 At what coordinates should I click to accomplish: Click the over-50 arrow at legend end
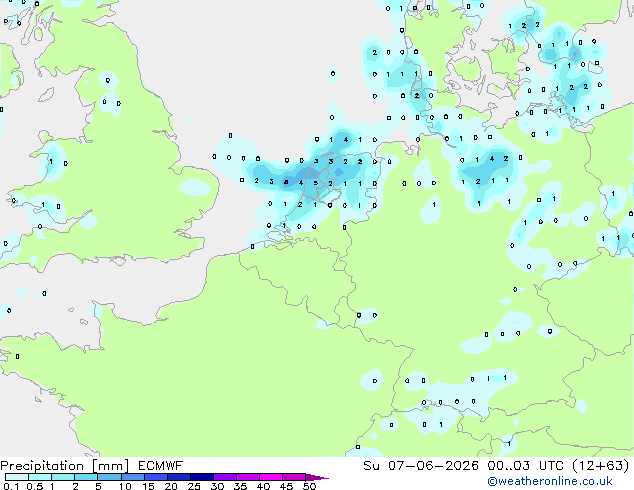click(x=317, y=477)
